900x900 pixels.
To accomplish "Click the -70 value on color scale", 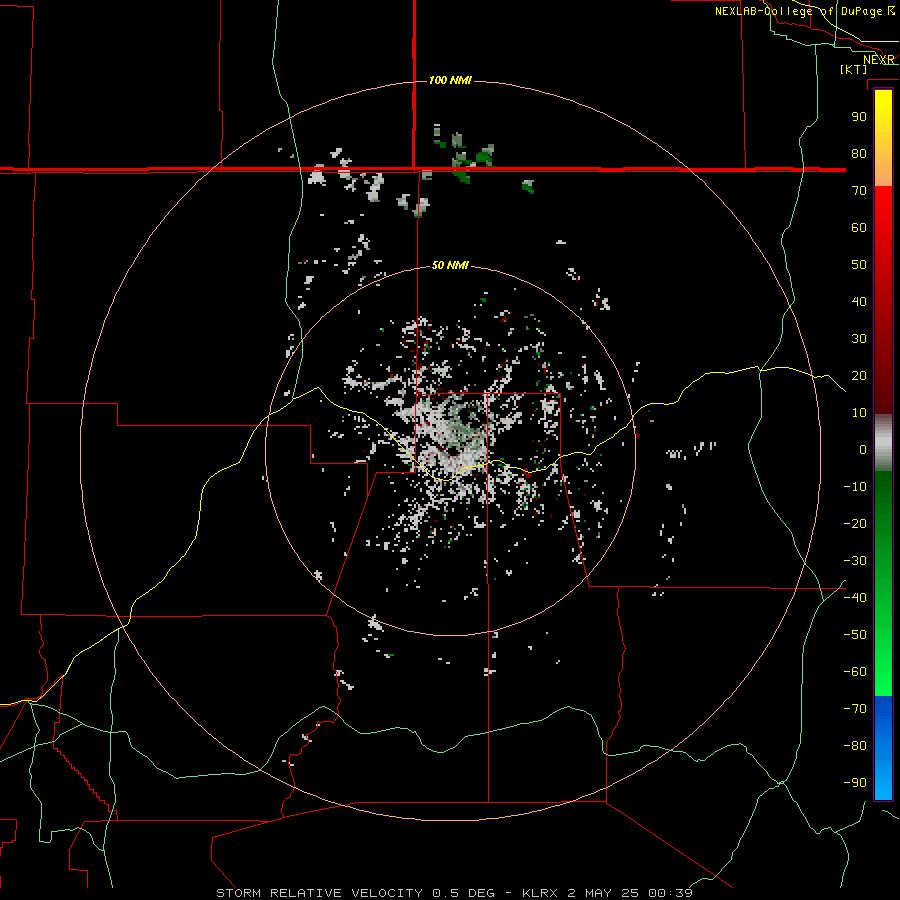I will [855, 709].
